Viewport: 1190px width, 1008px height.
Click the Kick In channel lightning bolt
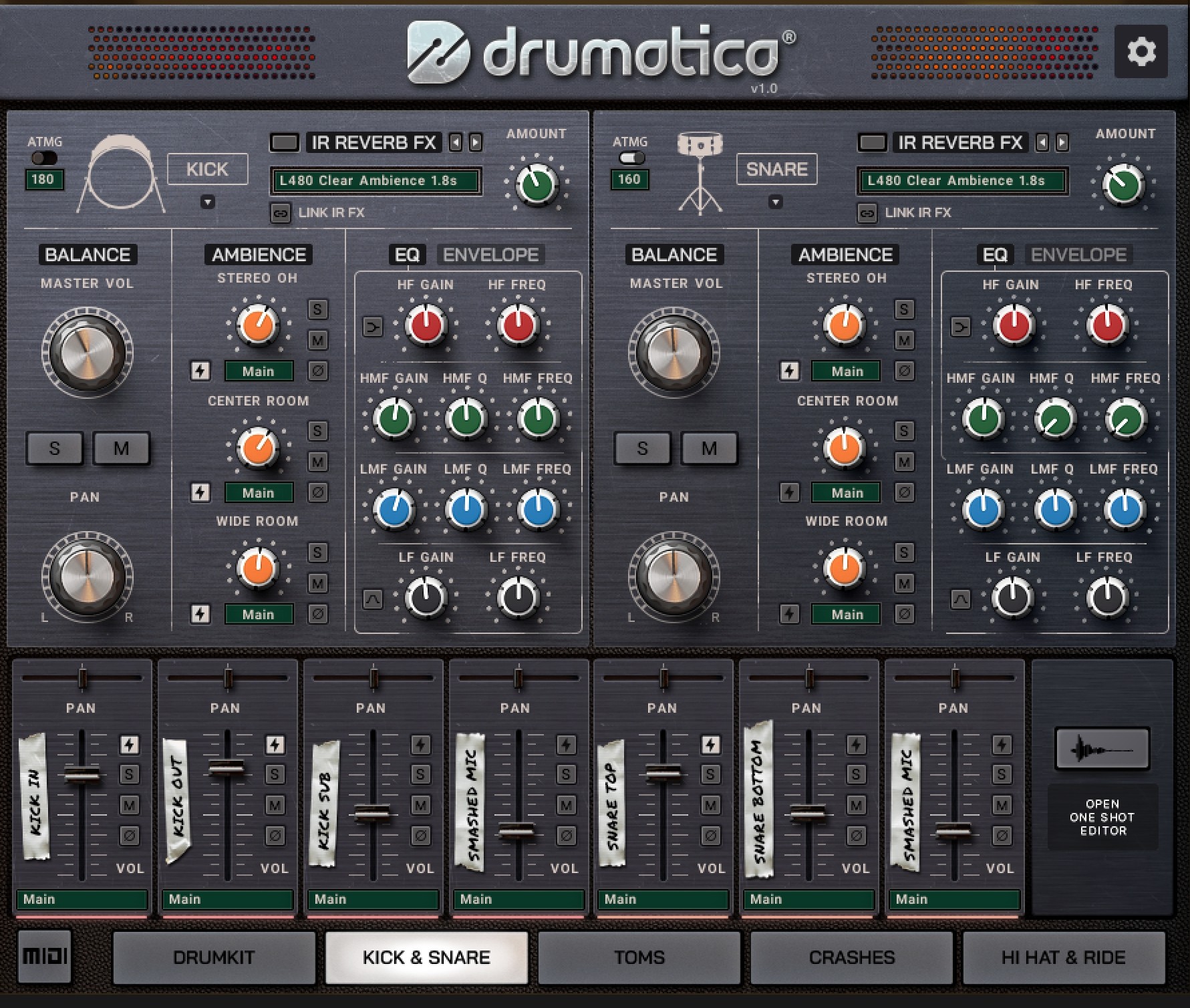click(130, 744)
